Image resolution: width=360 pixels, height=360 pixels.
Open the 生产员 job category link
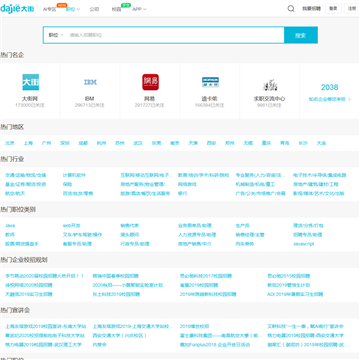click(243, 226)
